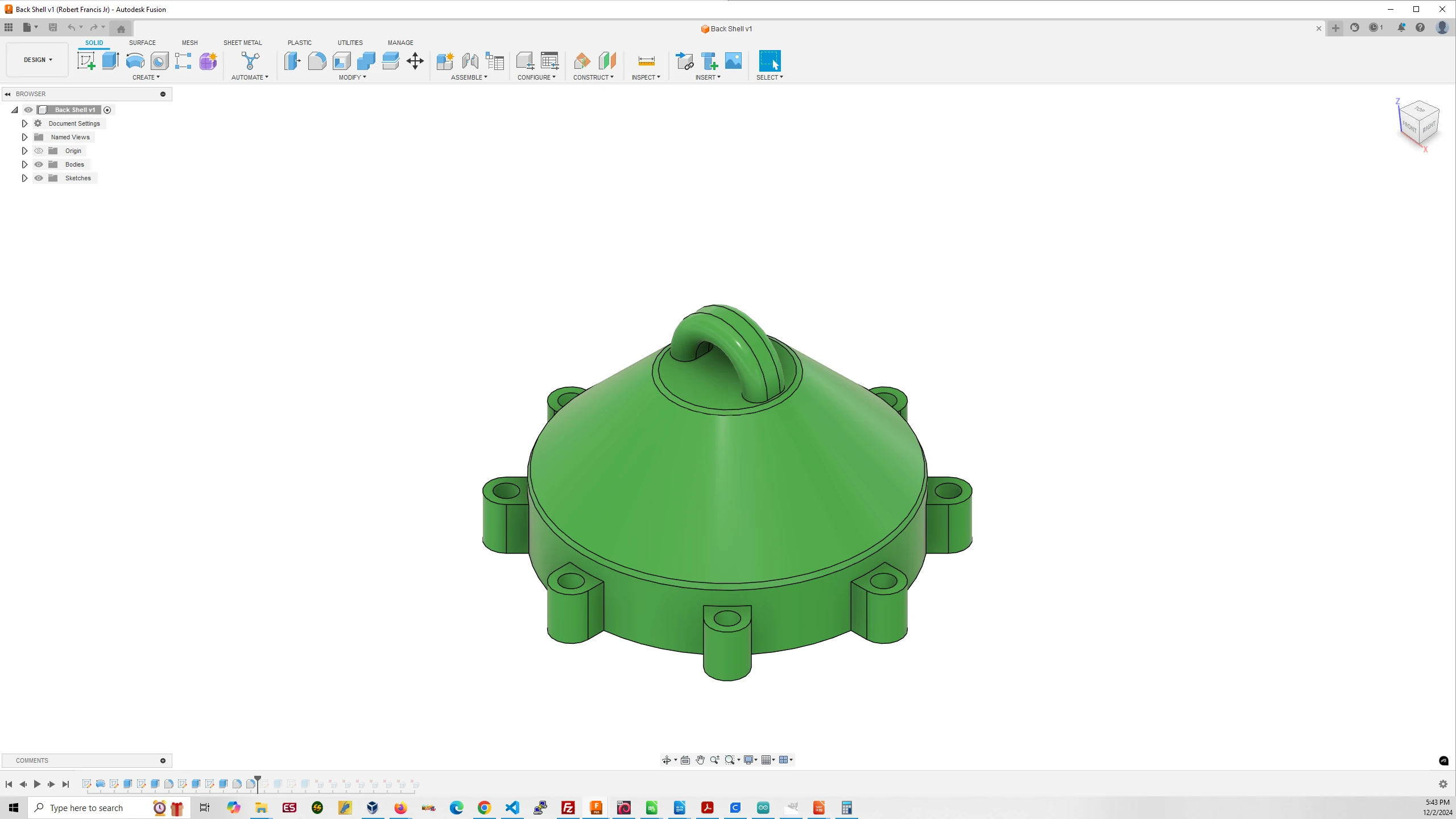Select the Insert Derive tool
This screenshot has height=819, width=1456.
pyautogui.click(x=684, y=61)
